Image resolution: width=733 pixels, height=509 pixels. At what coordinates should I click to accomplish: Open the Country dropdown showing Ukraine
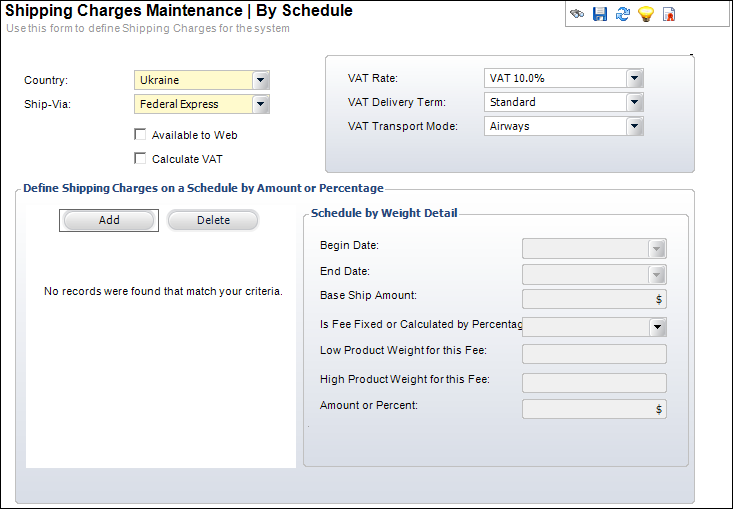pos(260,80)
